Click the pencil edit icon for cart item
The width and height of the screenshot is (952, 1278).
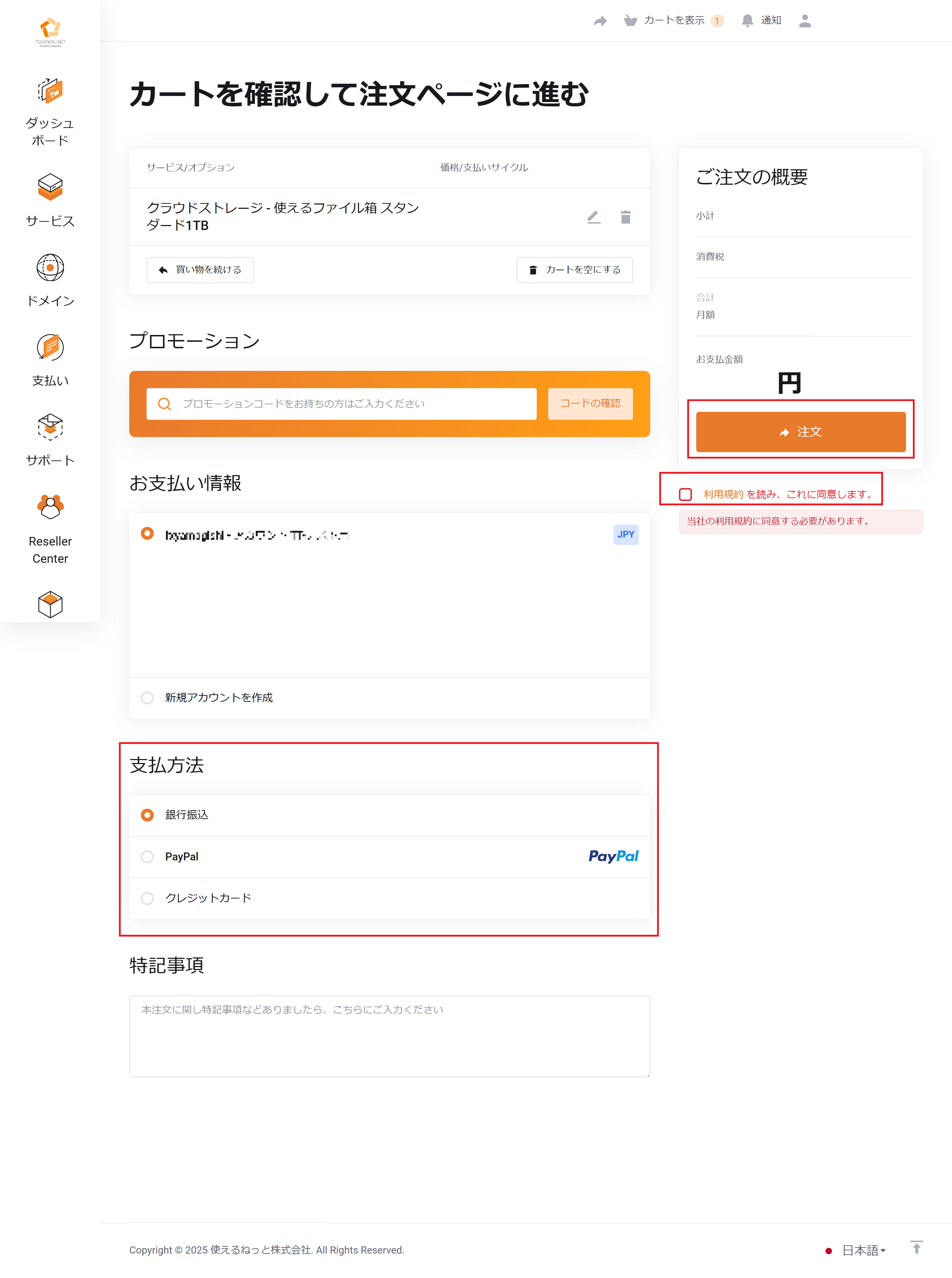pyautogui.click(x=593, y=217)
